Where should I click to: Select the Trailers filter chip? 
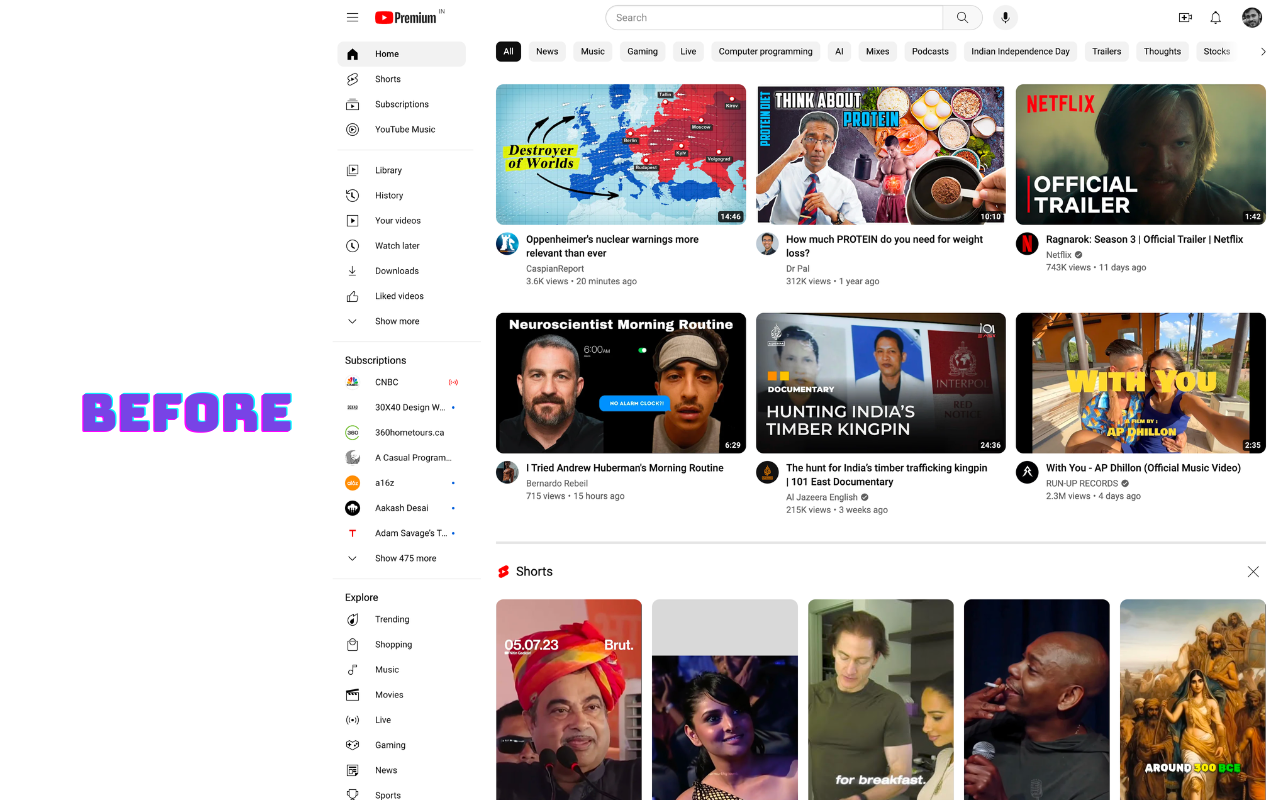pyautogui.click(x=1106, y=51)
